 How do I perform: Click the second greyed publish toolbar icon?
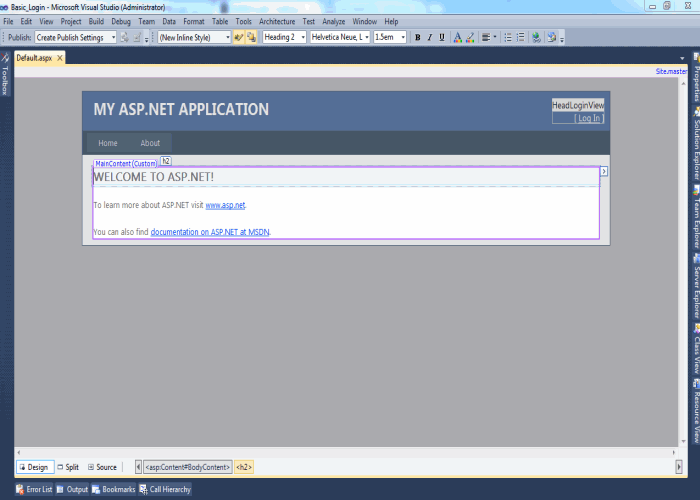[x=137, y=38]
